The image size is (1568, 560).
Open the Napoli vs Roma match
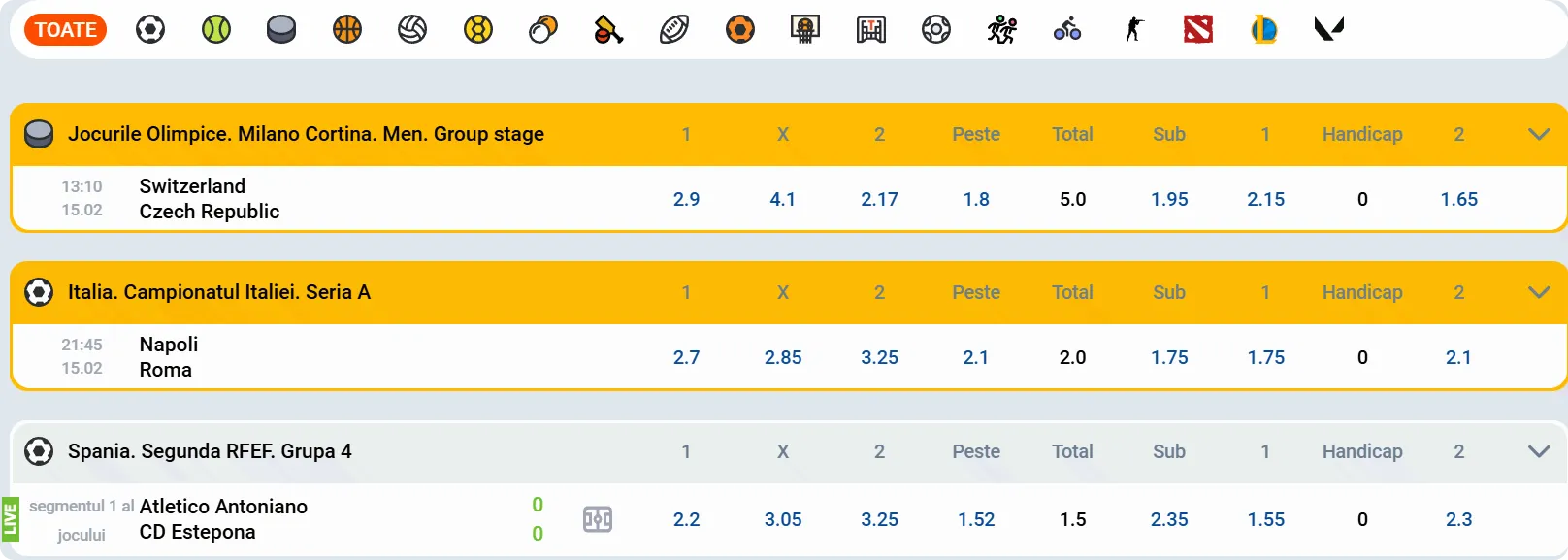click(167, 357)
